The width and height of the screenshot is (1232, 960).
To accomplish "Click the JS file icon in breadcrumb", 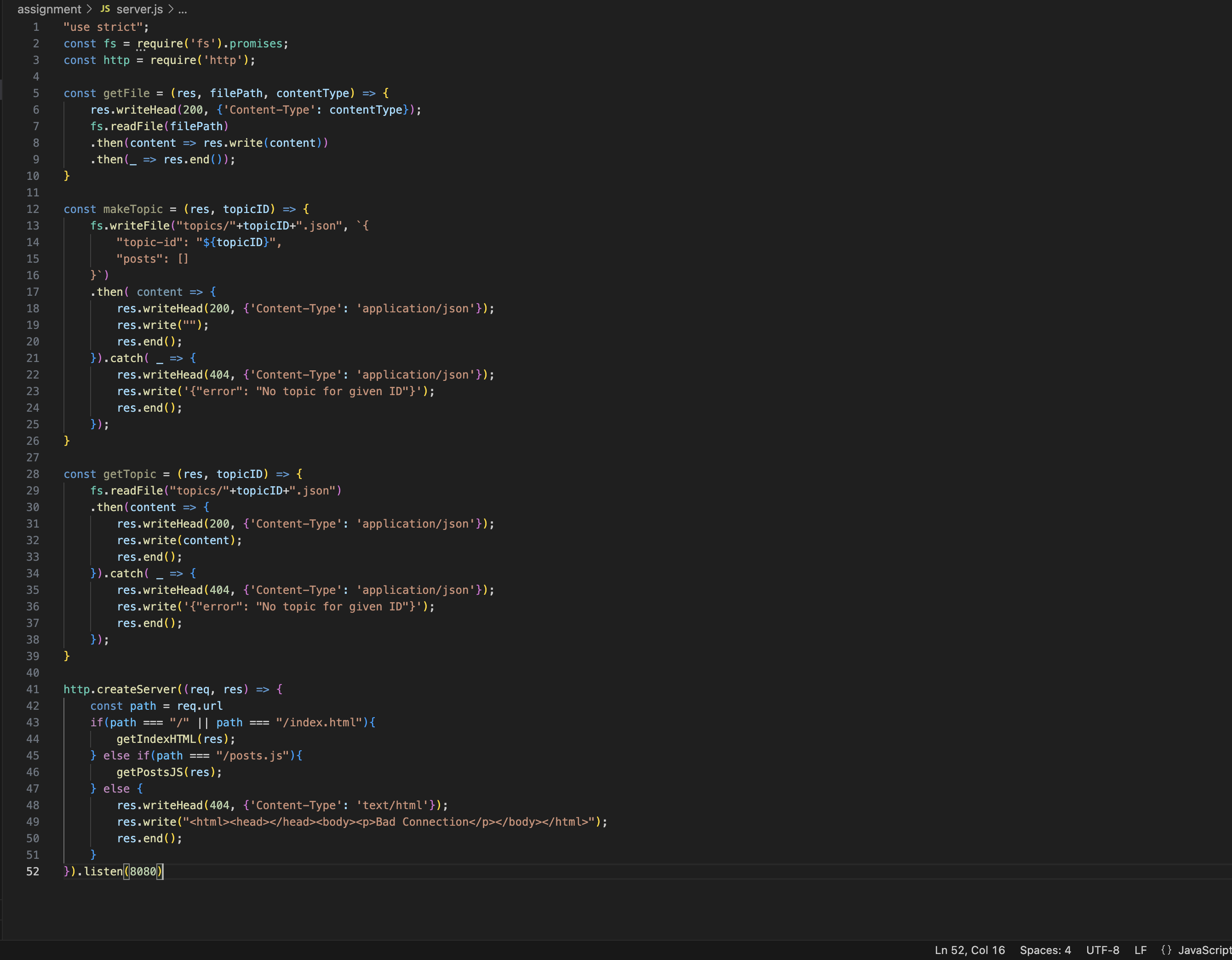I will click(x=105, y=9).
